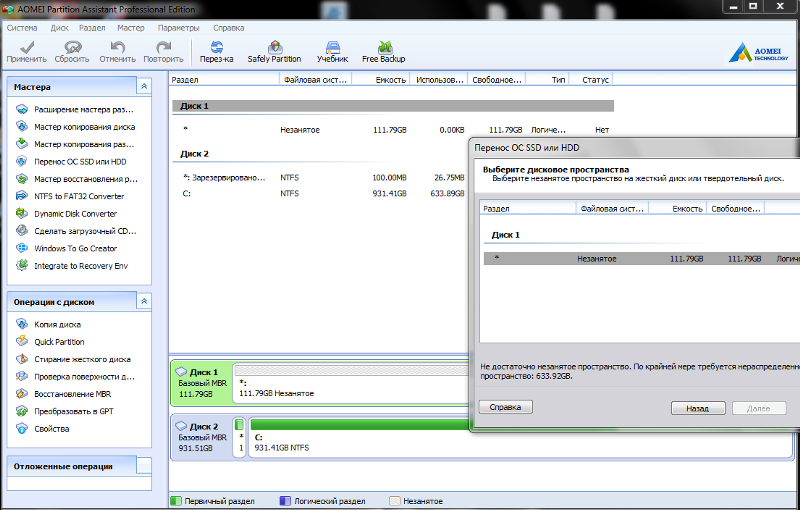Click the Первичный раздел legend swatch

point(176,501)
